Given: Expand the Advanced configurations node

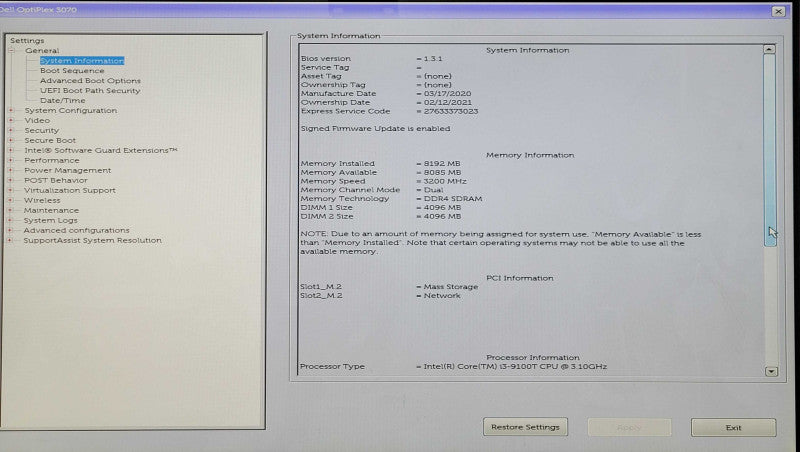Looking at the screenshot, I should point(11,230).
